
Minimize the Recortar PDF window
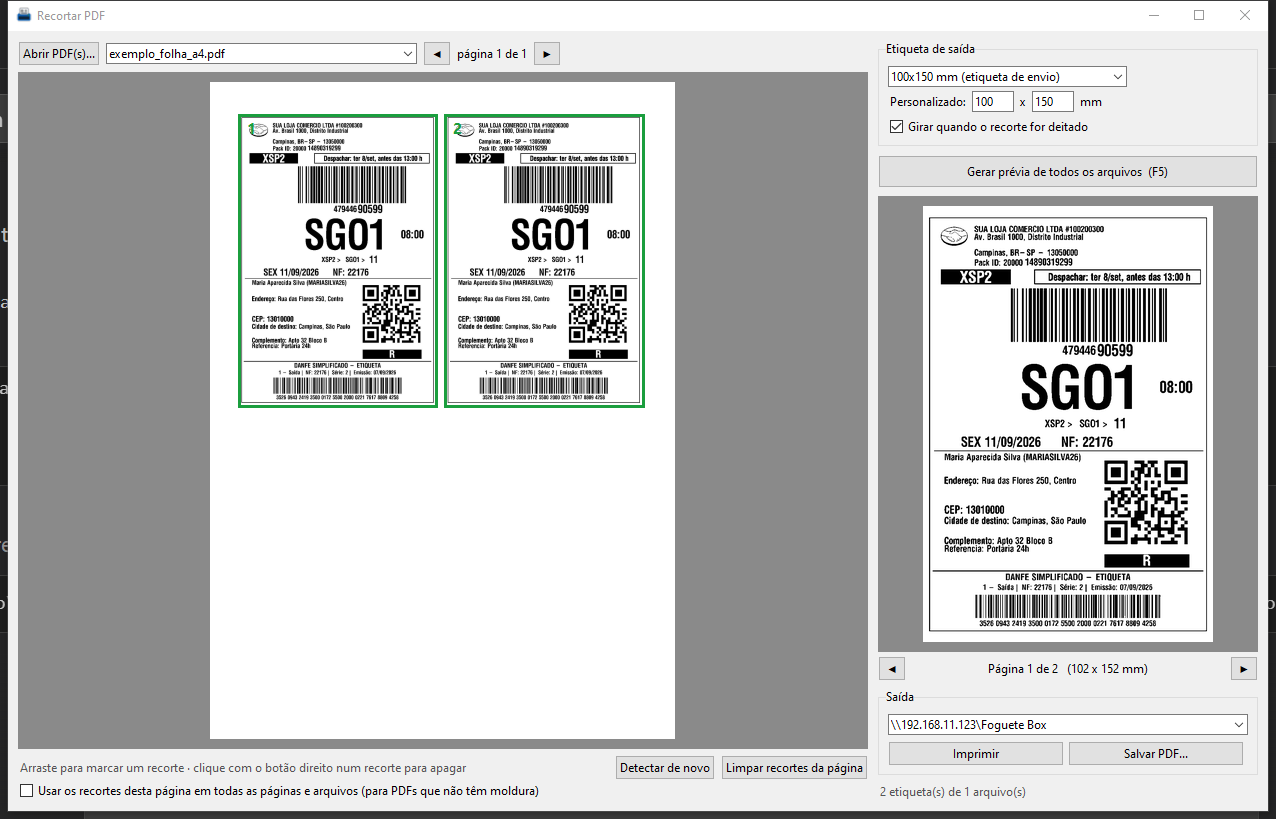pyautogui.click(x=1153, y=15)
